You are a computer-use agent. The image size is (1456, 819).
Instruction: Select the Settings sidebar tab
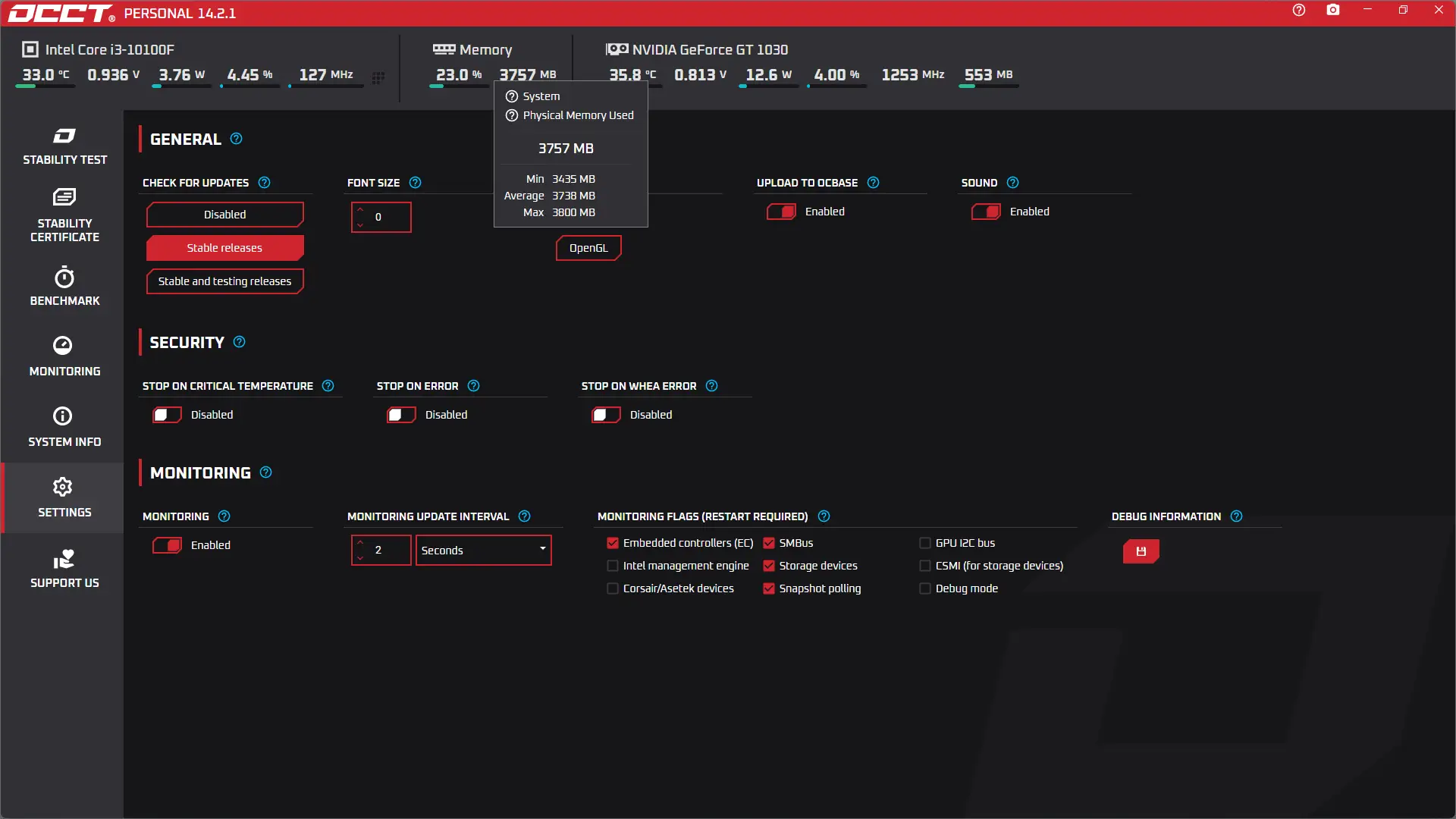64,497
